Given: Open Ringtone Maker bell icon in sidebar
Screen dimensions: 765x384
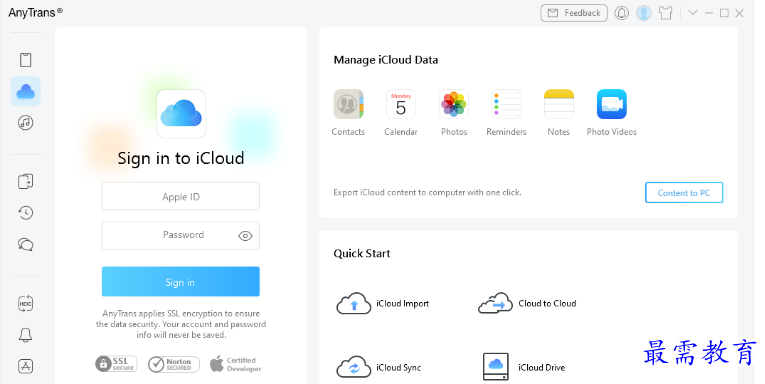Looking at the screenshot, I should pos(25,335).
